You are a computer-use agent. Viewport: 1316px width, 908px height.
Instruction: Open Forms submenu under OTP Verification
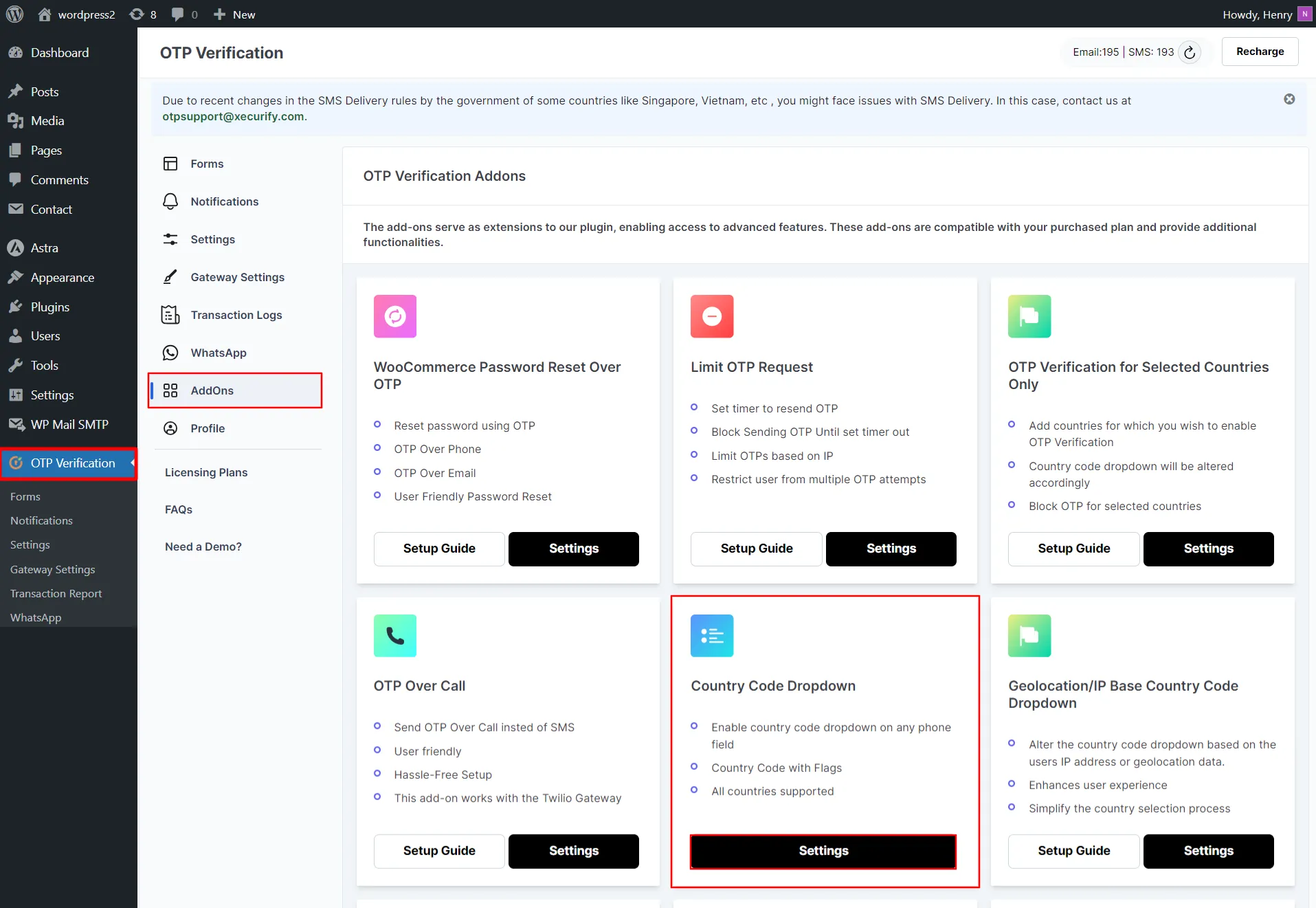(x=25, y=496)
